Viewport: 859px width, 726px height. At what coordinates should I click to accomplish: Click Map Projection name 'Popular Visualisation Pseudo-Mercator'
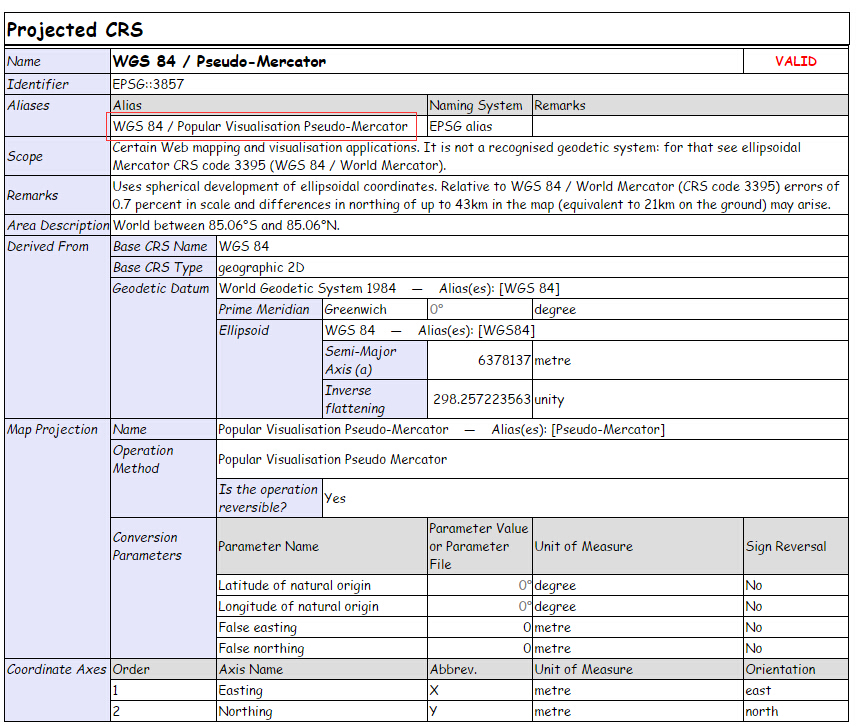333,430
